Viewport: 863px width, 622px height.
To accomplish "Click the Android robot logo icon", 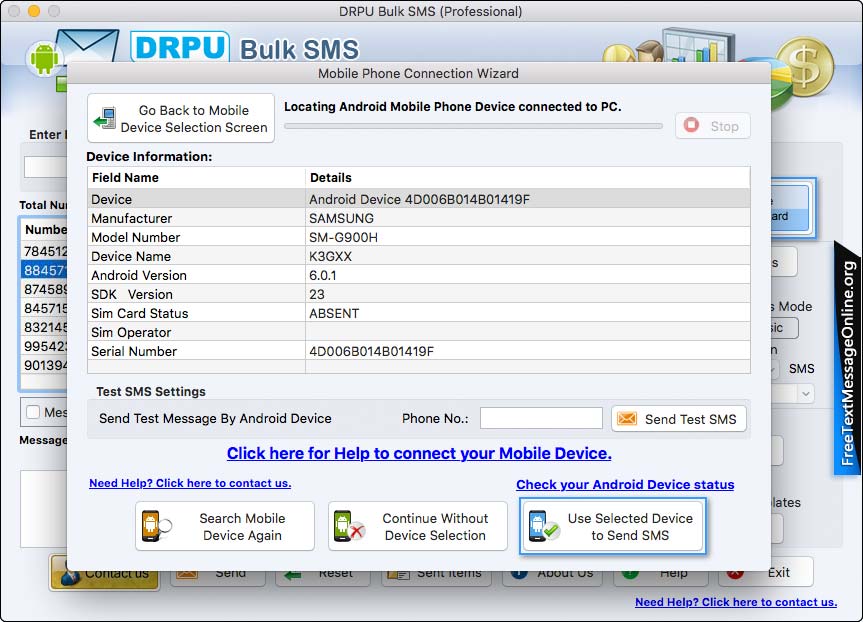I will pyautogui.click(x=44, y=58).
